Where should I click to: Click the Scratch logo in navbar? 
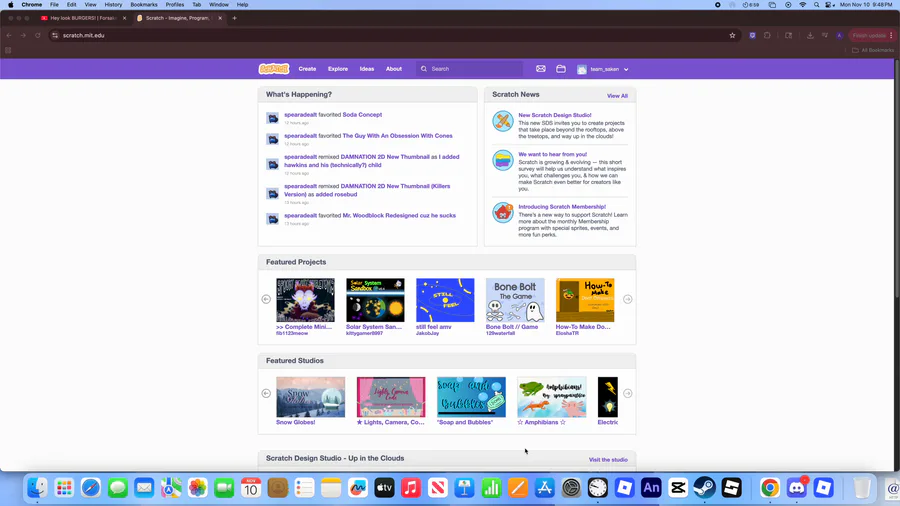tap(274, 69)
